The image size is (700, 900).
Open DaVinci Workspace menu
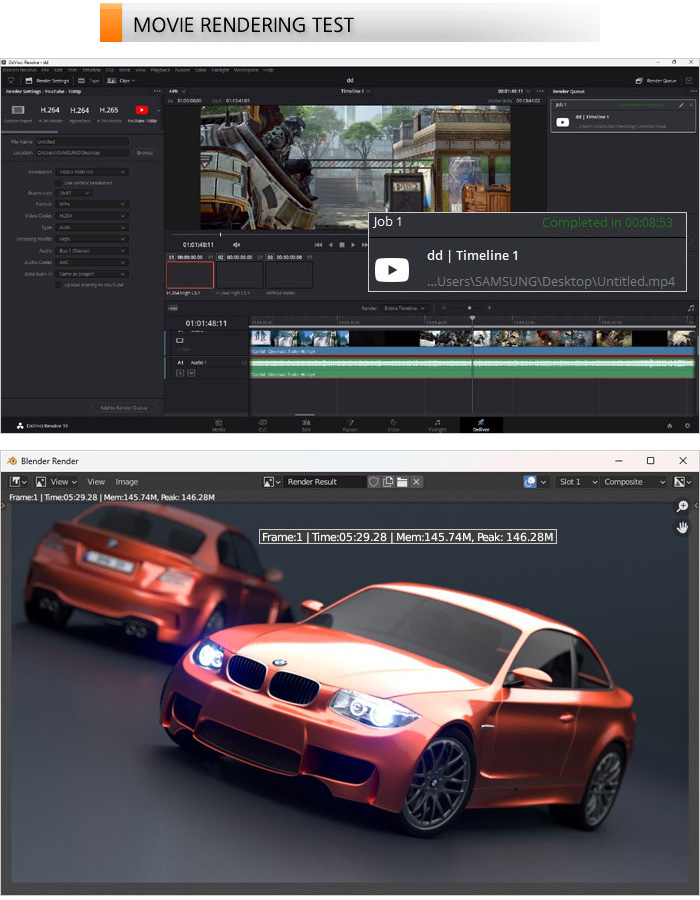(x=246, y=70)
